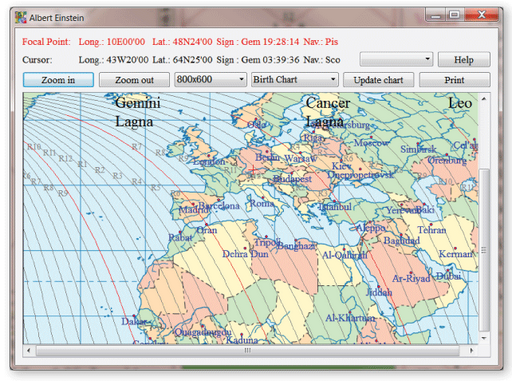
Task: Click Oran on the map
Action: click(207, 230)
